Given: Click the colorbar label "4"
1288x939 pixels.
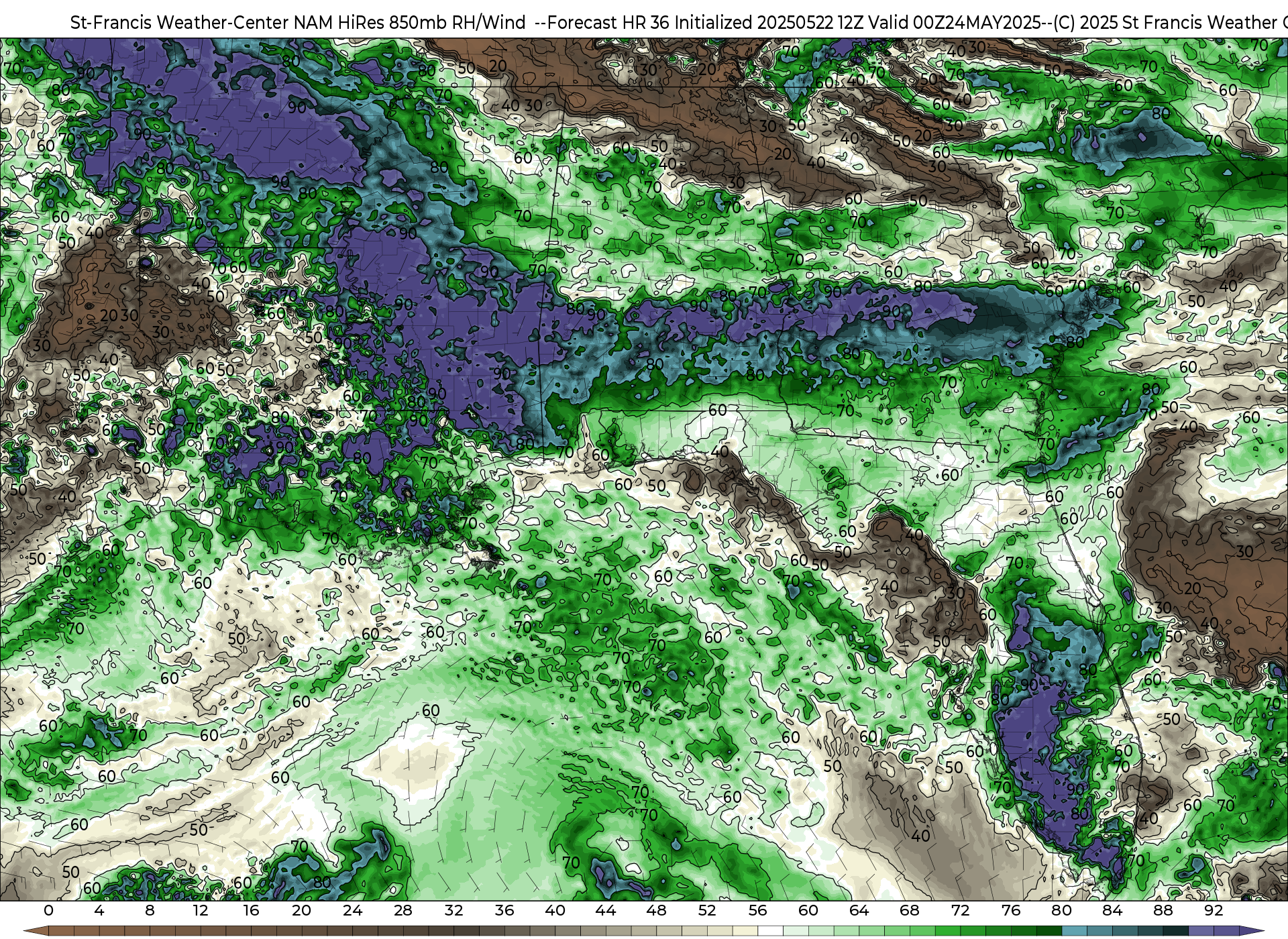Looking at the screenshot, I should [99, 910].
